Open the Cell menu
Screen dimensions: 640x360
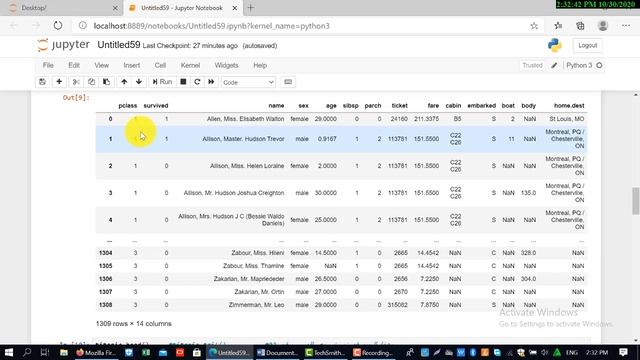click(160, 65)
